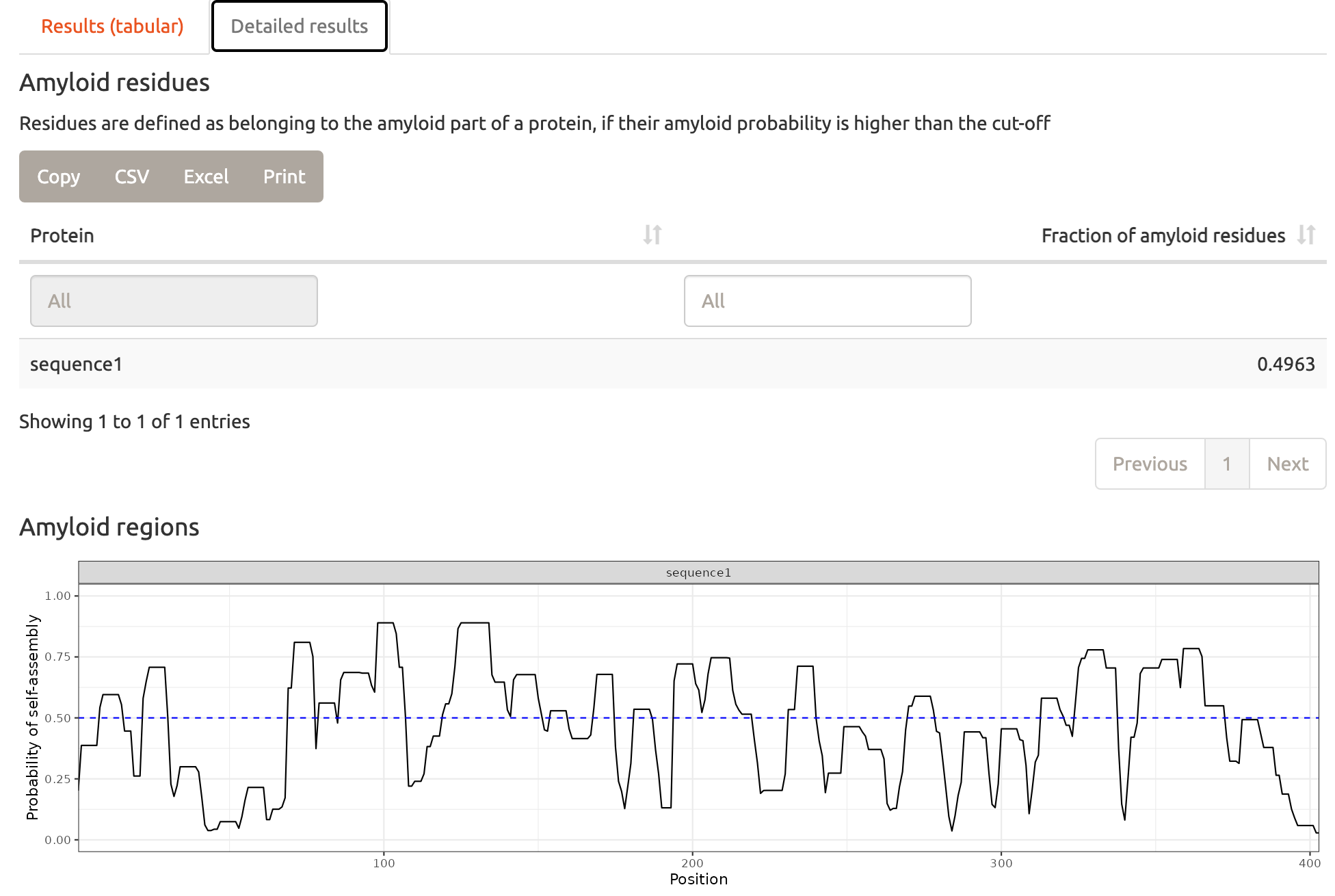Select the sequence1 table row
The width and height of the screenshot is (1335, 896).
coord(77,364)
